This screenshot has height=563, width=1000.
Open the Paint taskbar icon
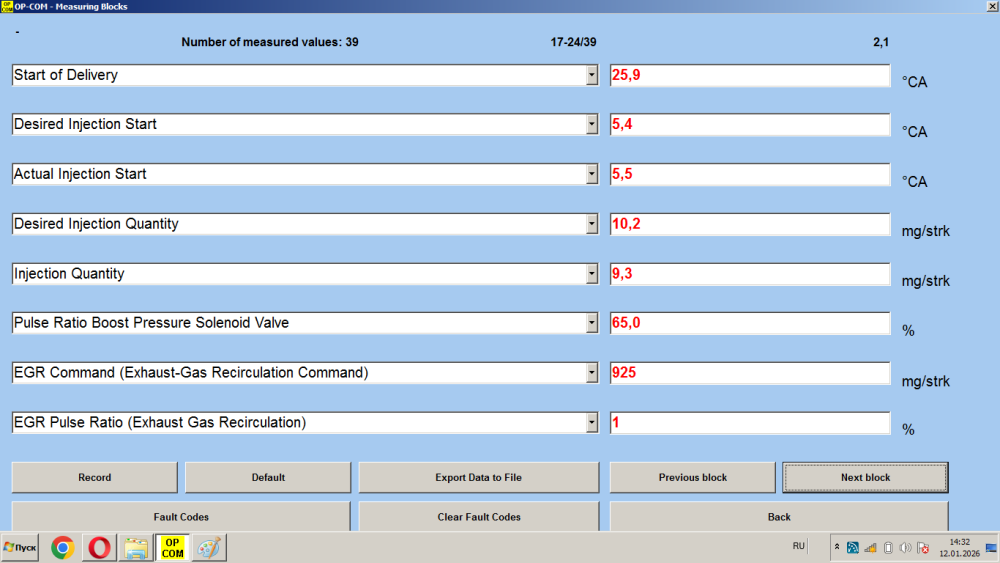tap(210, 547)
